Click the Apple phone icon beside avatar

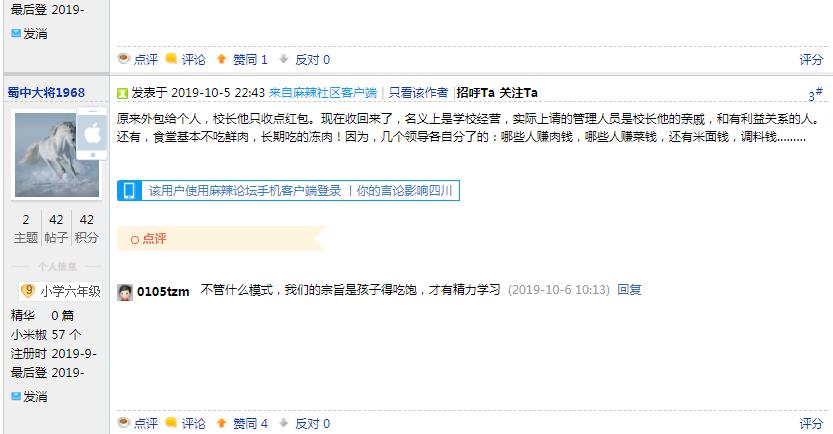92,133
